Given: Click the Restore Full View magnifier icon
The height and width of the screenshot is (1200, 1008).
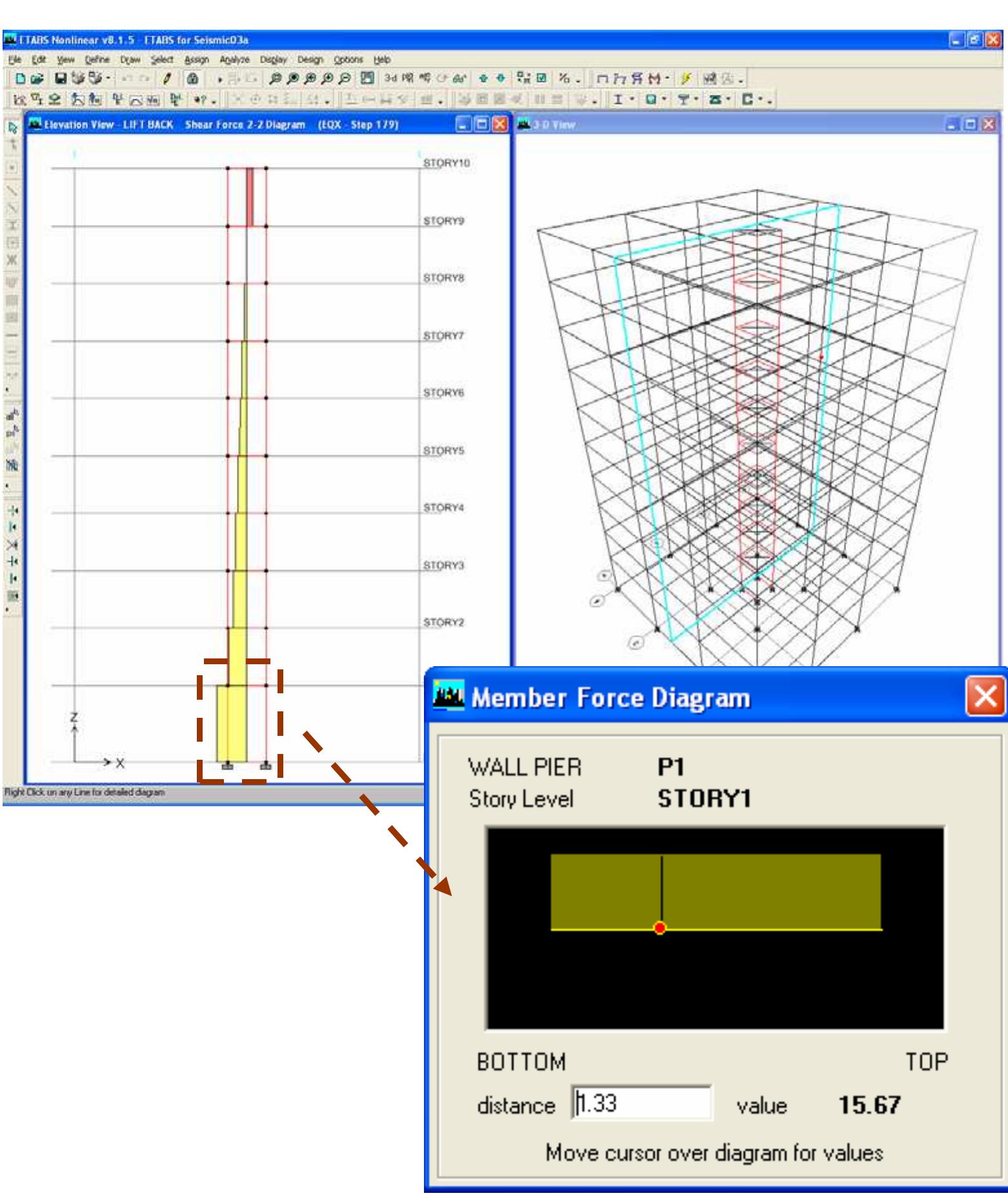Looking at the screenshot, I should coord(293,79).
